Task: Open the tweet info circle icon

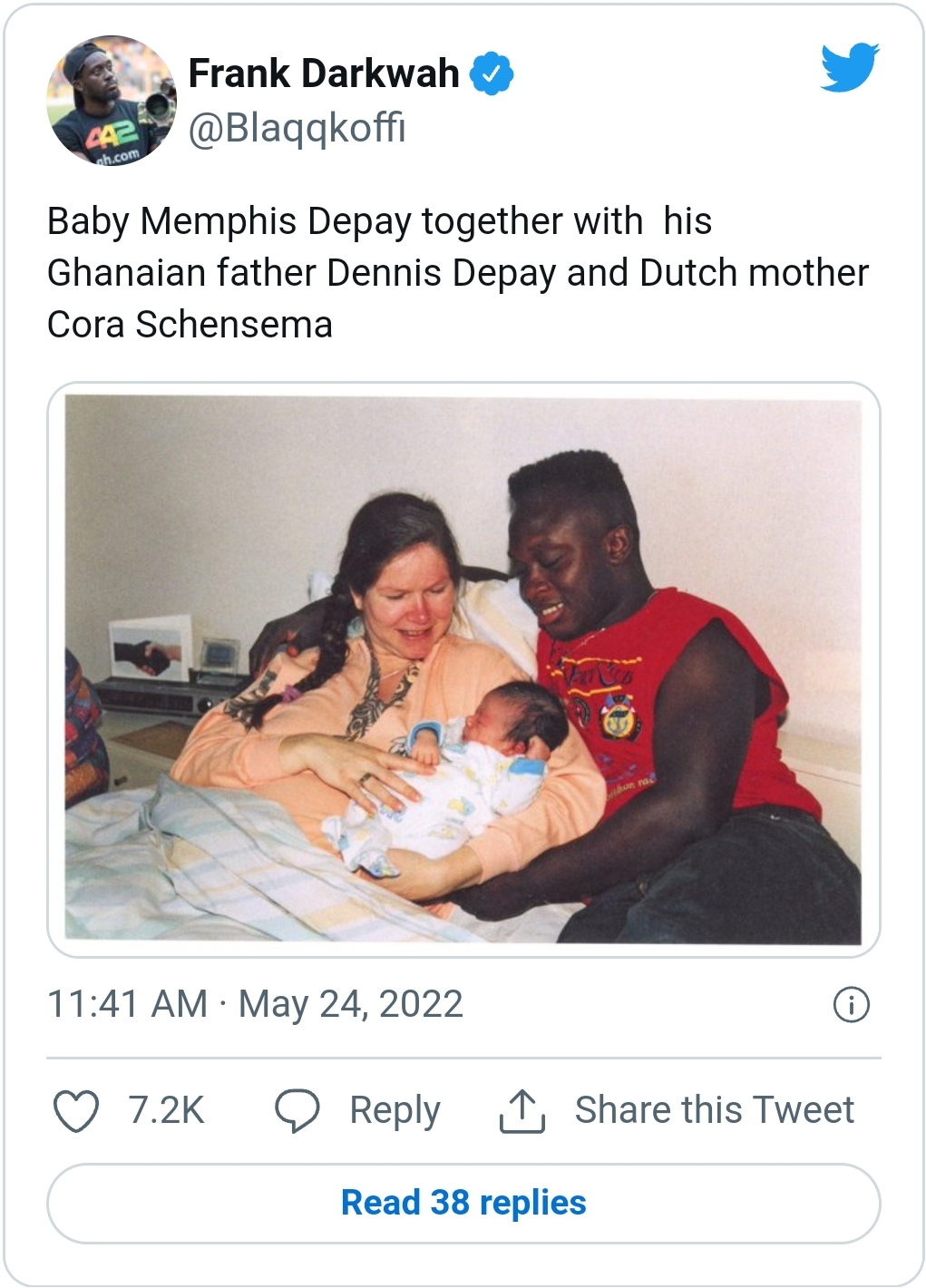Action: tap(851, 1004)
